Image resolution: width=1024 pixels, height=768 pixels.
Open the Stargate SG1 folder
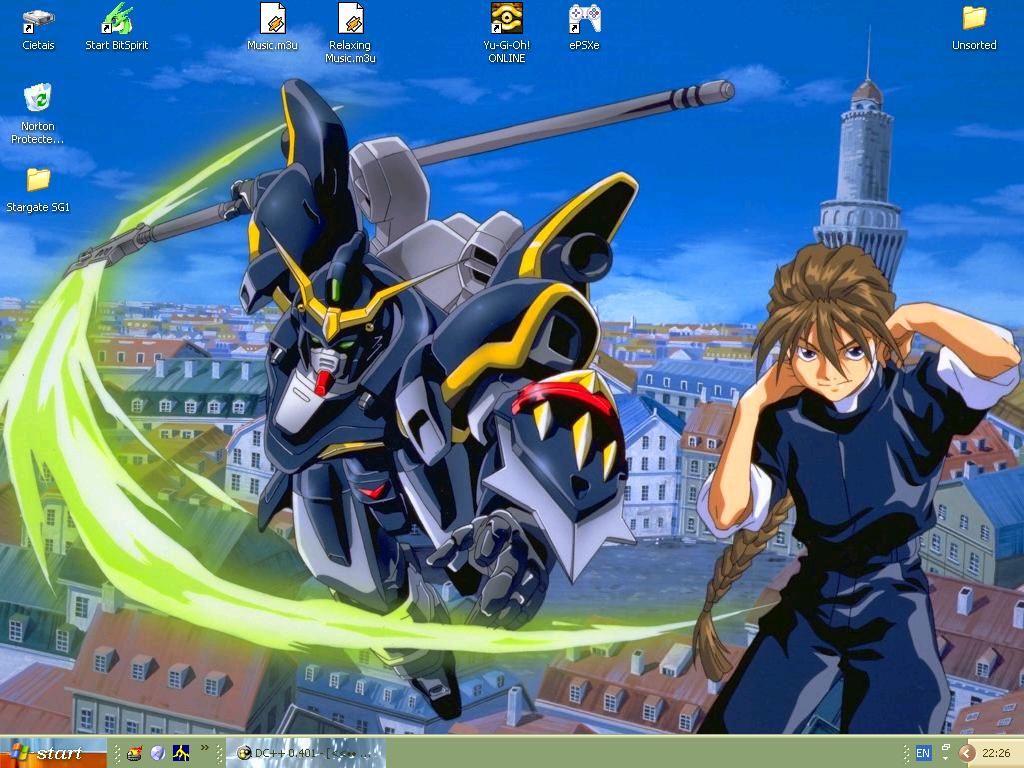click(38, 190)
